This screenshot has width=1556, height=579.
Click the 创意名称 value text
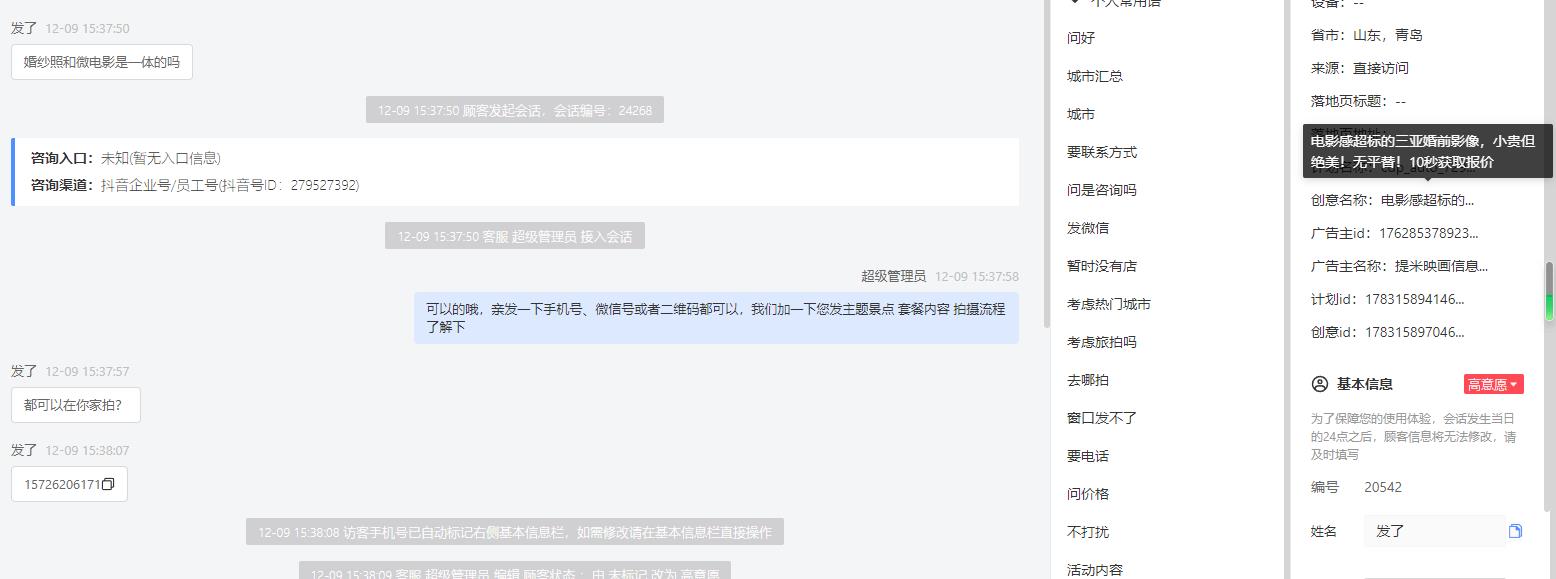(1427, 200)
